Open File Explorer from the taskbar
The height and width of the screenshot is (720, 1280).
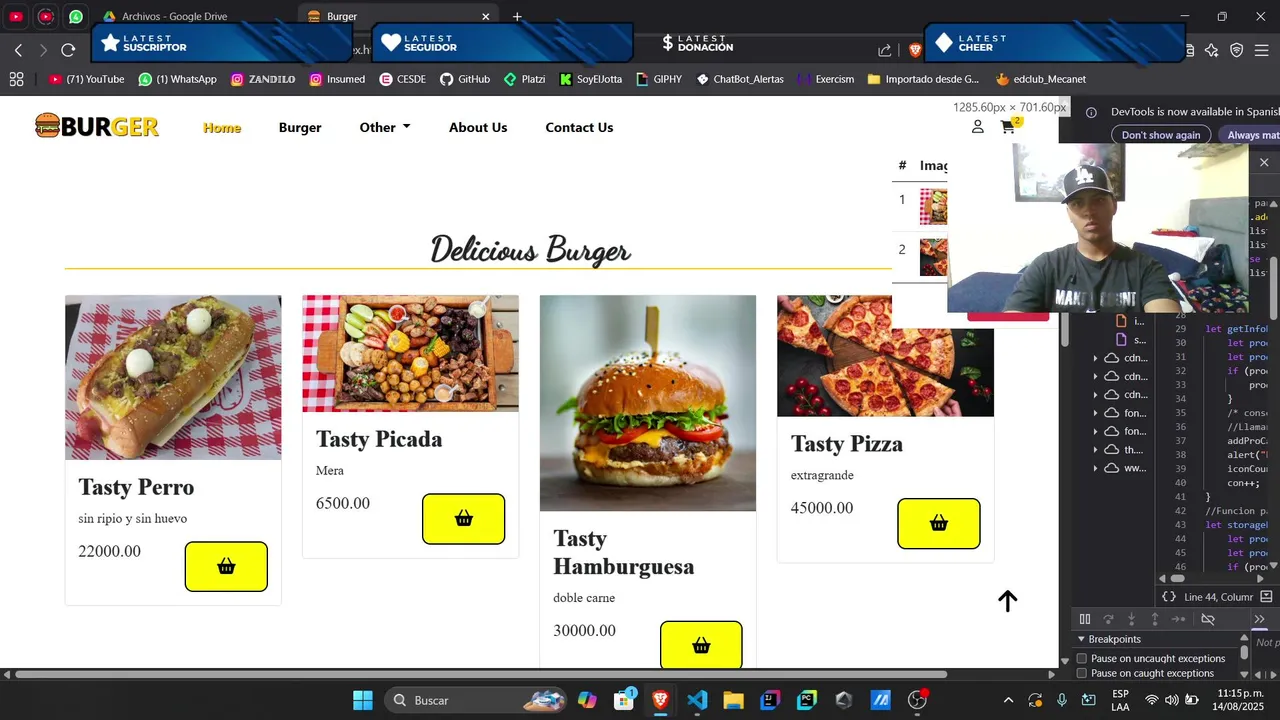(x=733, y=700)
